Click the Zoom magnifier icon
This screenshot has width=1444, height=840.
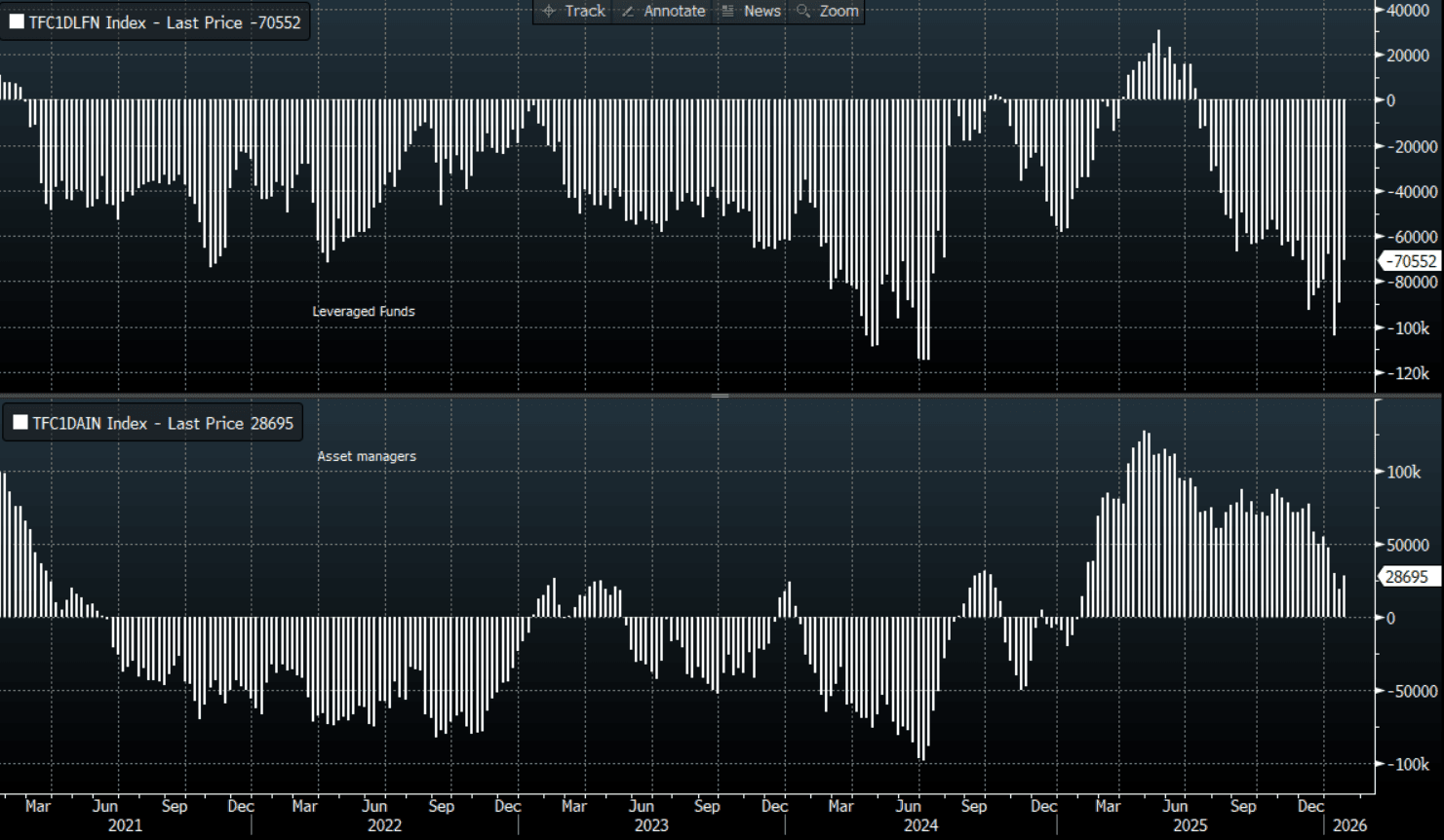(803, 11)
